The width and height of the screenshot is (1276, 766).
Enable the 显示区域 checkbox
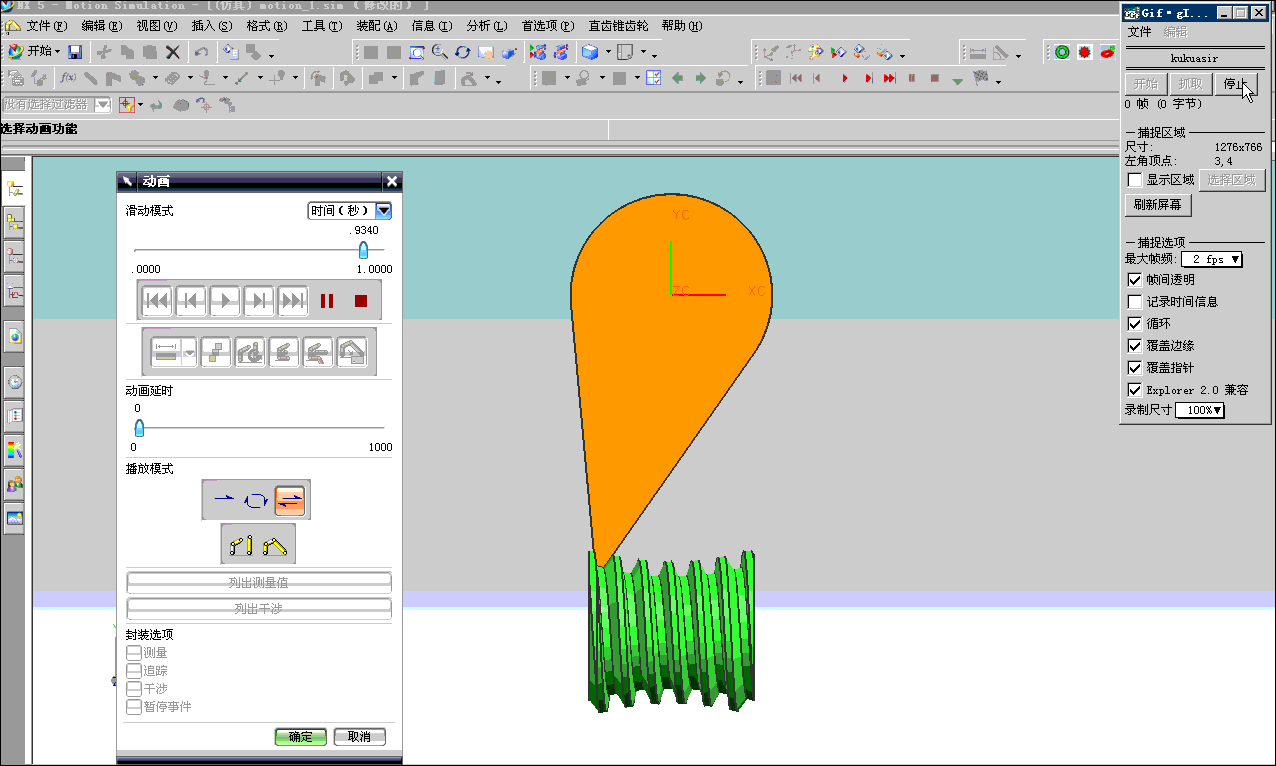(1135, 180)
